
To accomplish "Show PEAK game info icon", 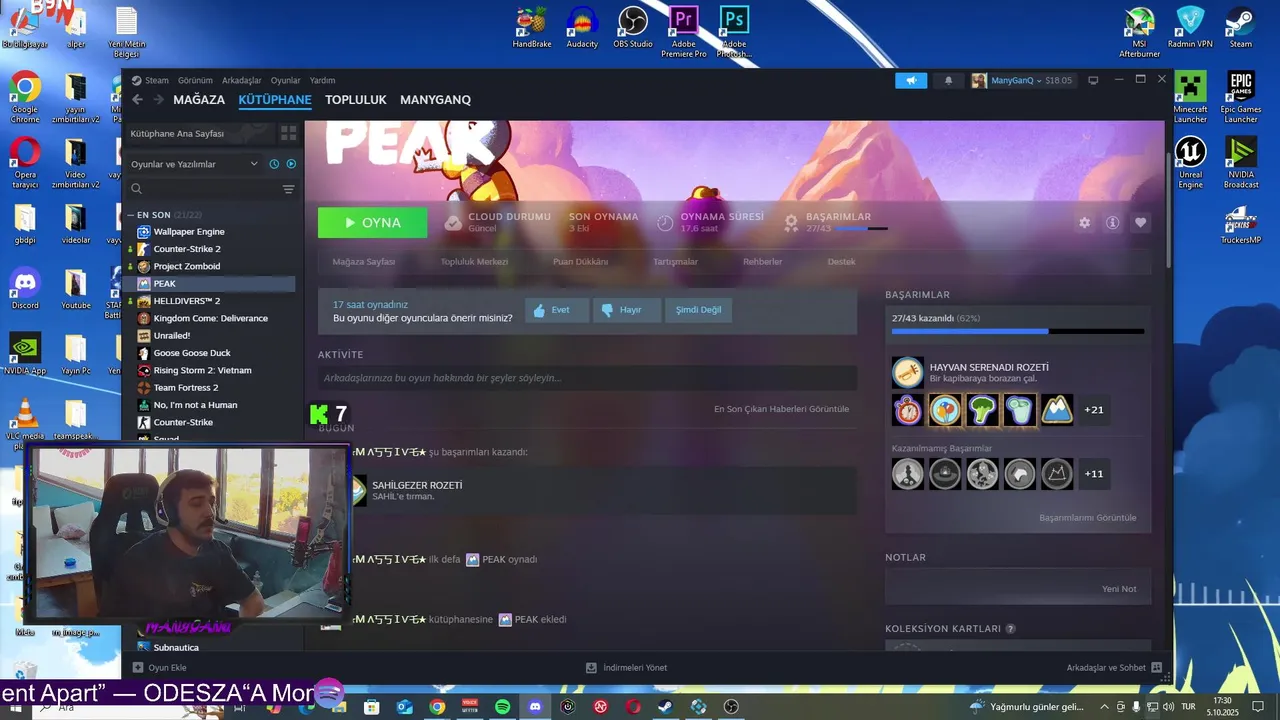I will click(x=1112, y=222).
